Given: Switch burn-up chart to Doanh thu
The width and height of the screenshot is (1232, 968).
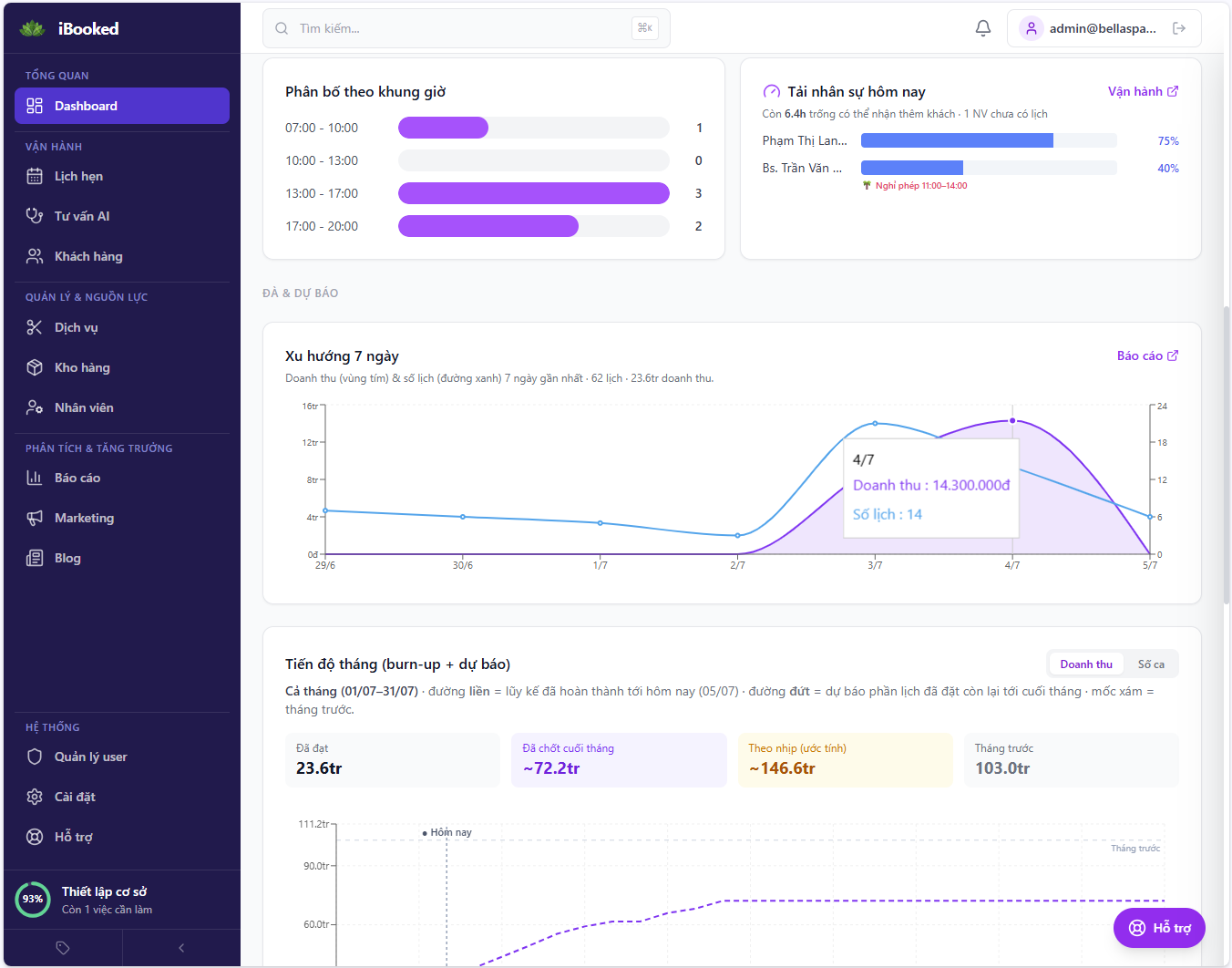Looking at the screenshot, I should (x=1086, y=664).
